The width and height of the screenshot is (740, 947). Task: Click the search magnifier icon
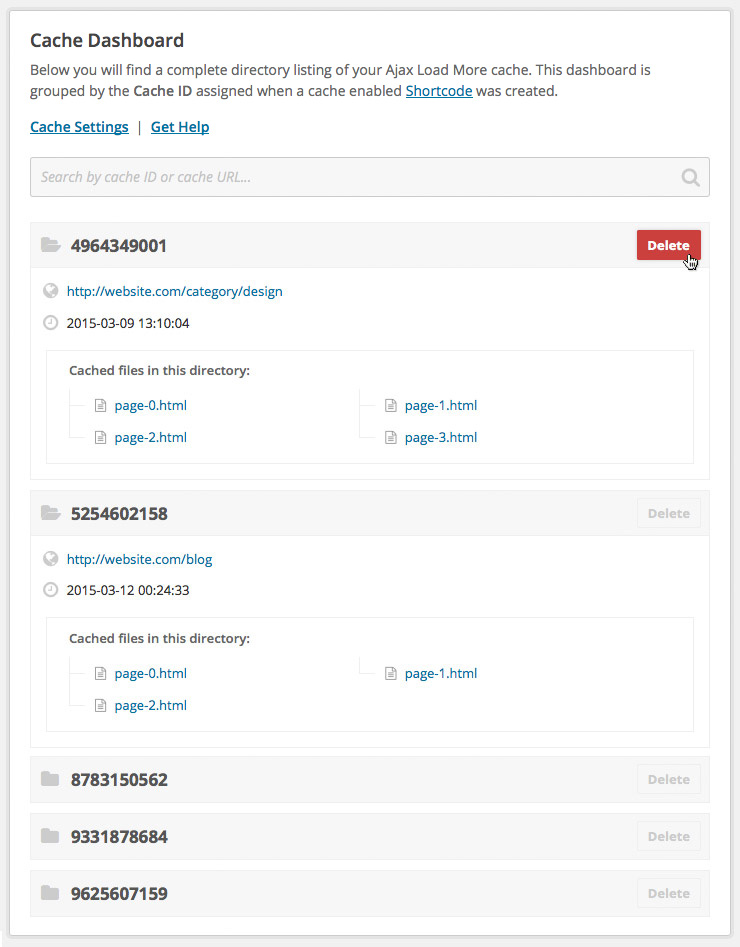click(x=690, y=178)
